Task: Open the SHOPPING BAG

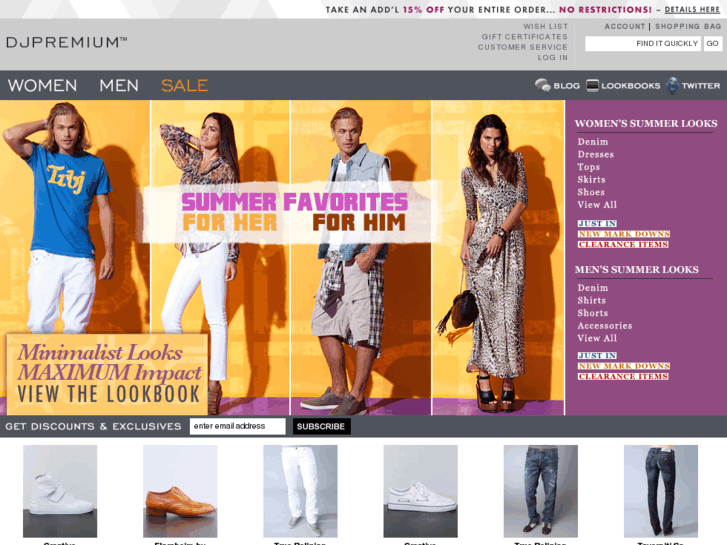Action: tap(688, 26)
